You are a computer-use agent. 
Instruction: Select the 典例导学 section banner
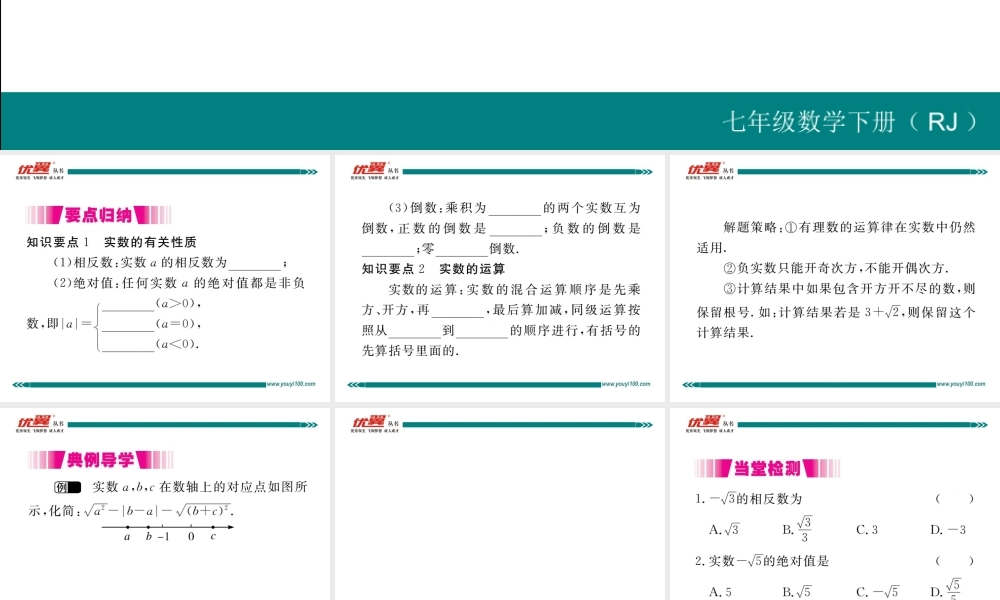pyautogui.click(x=100, y=460)
